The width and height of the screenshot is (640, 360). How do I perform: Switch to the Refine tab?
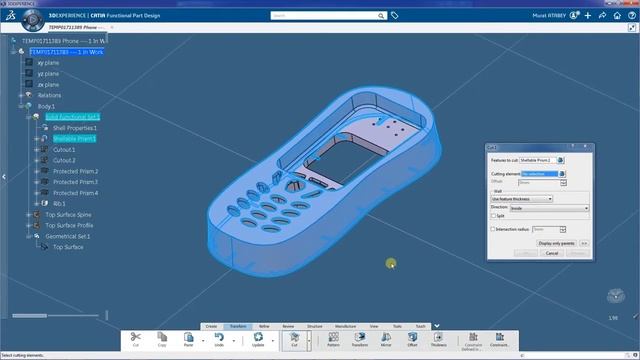pos(264,326)
